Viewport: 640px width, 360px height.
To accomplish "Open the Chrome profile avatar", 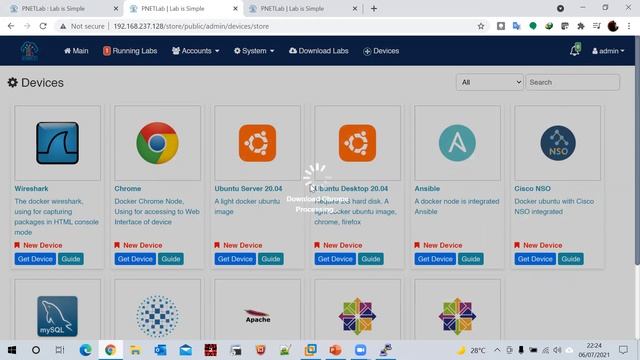I will point(613,26).
